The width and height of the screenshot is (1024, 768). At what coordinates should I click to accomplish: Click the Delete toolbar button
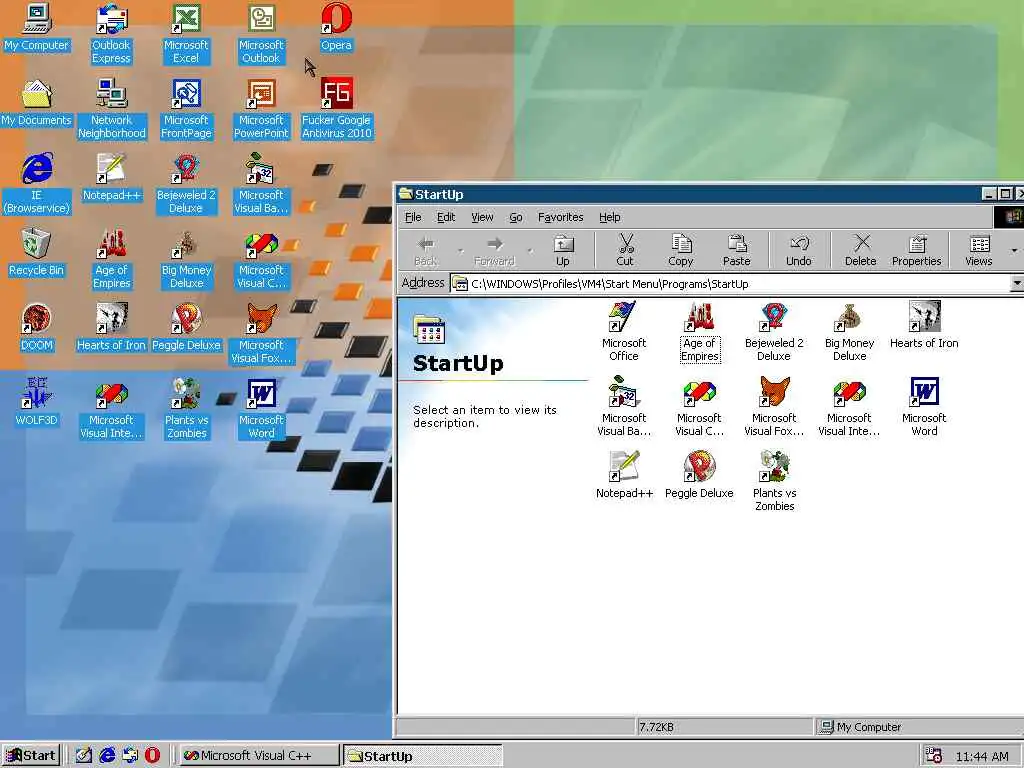(x=861, y=251)
